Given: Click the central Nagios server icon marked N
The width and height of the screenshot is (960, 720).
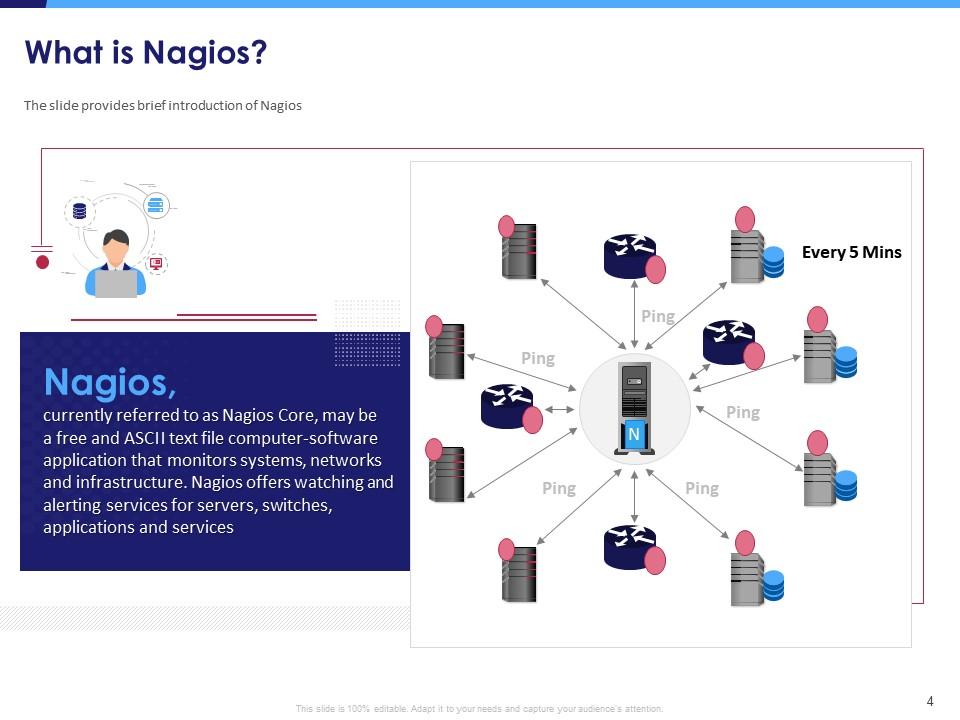Looking at the screenshot, I should pos(634,409).
